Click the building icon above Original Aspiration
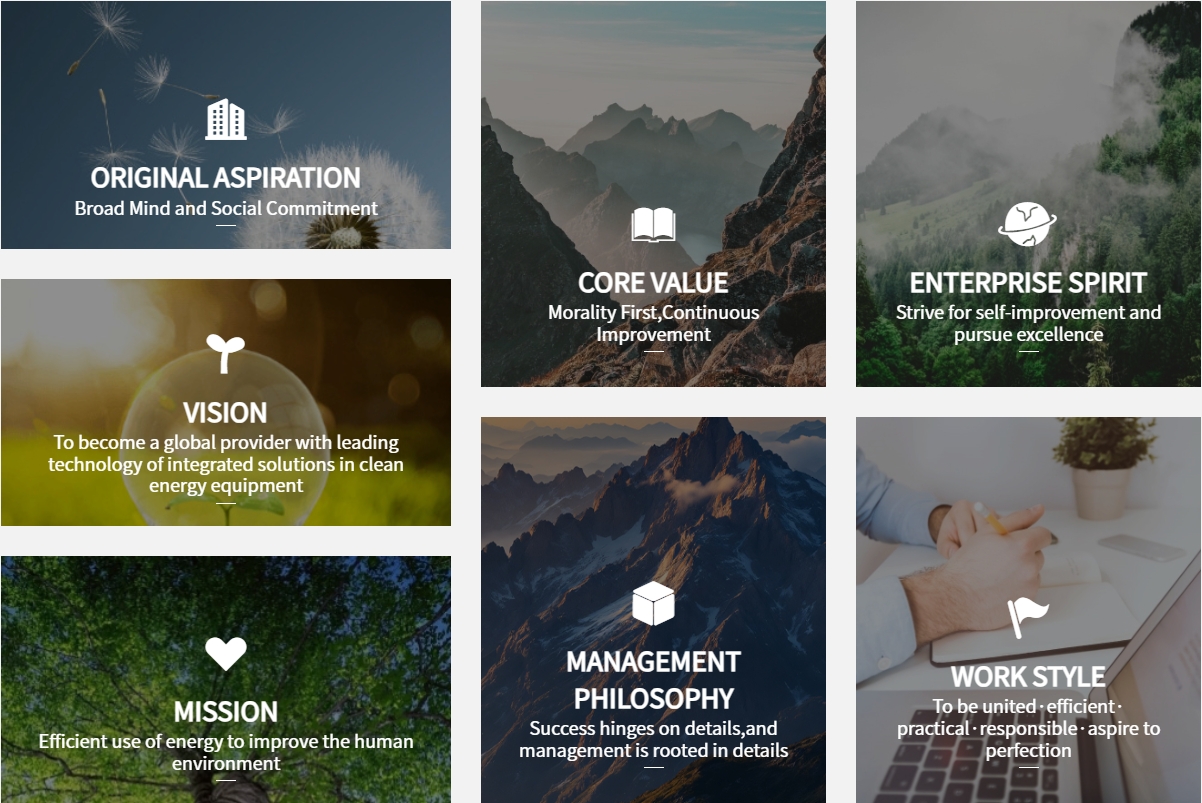Image resolution: width=1202 pixels, height=803 pixels. (226, 119)
